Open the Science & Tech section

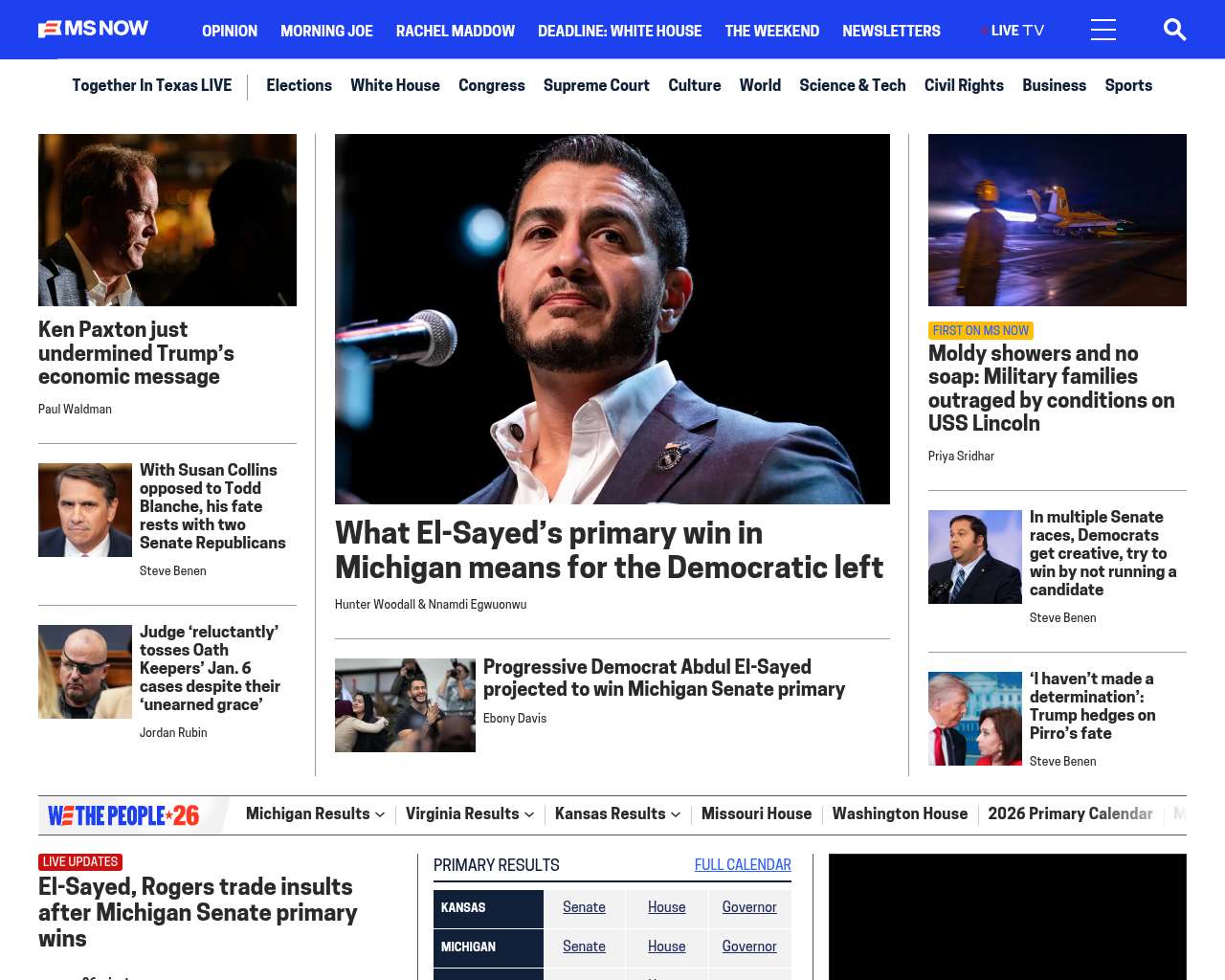tap(853, 85)
